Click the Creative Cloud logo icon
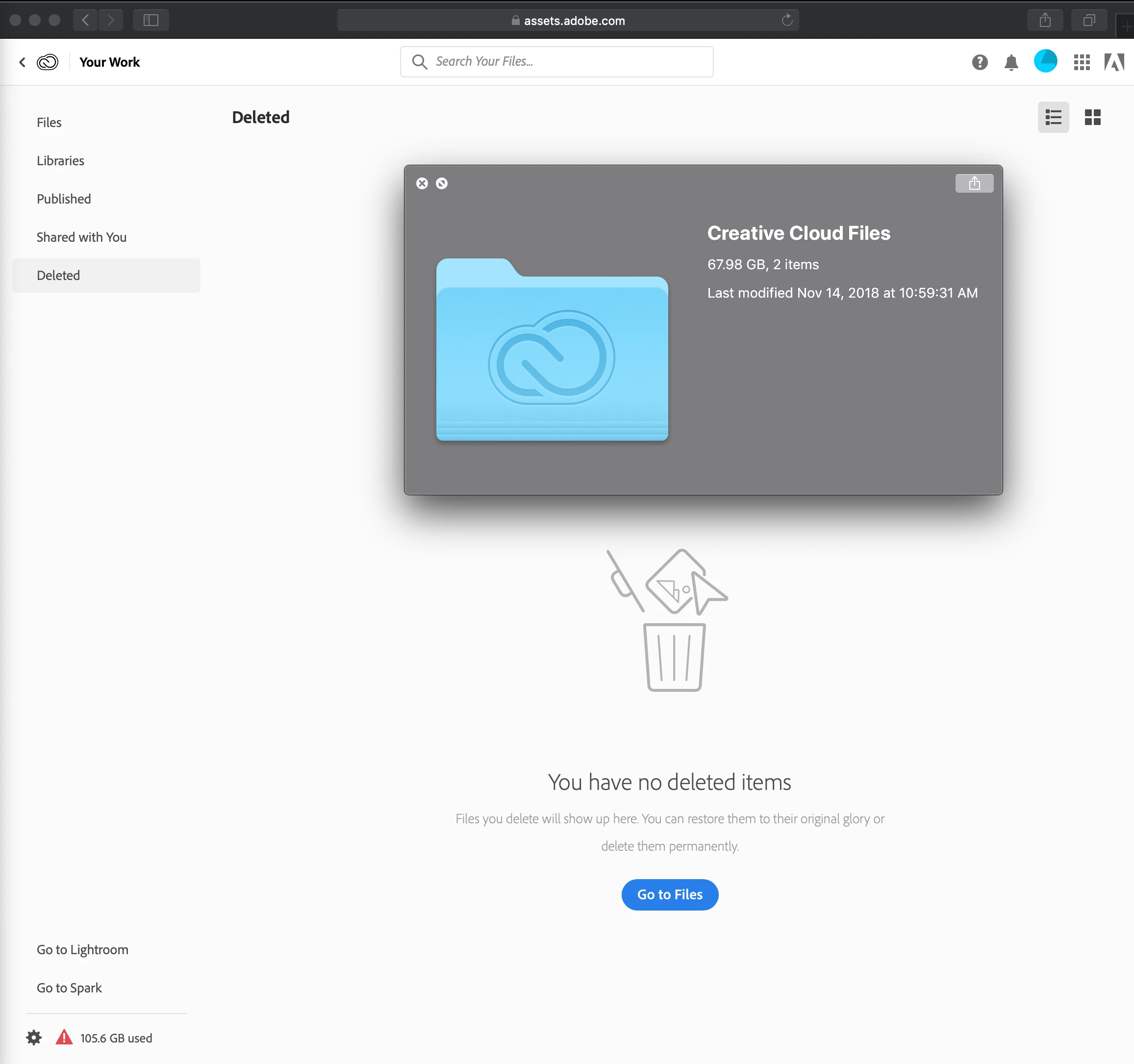Image resolution: width=1134 pixels, height=1064 pixels. 48,62
